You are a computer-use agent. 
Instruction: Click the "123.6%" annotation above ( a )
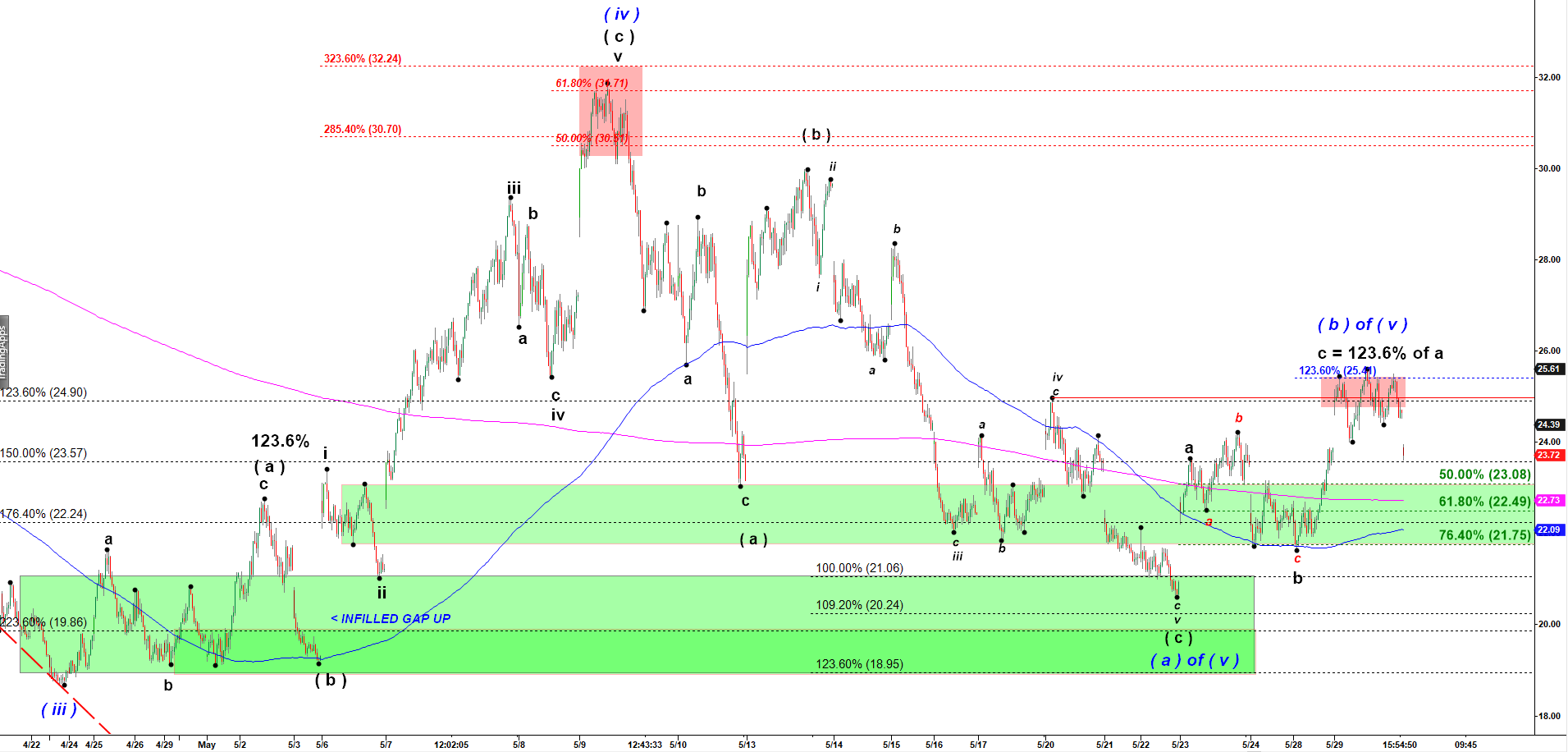pyautogui.click(x=280, y=441)
